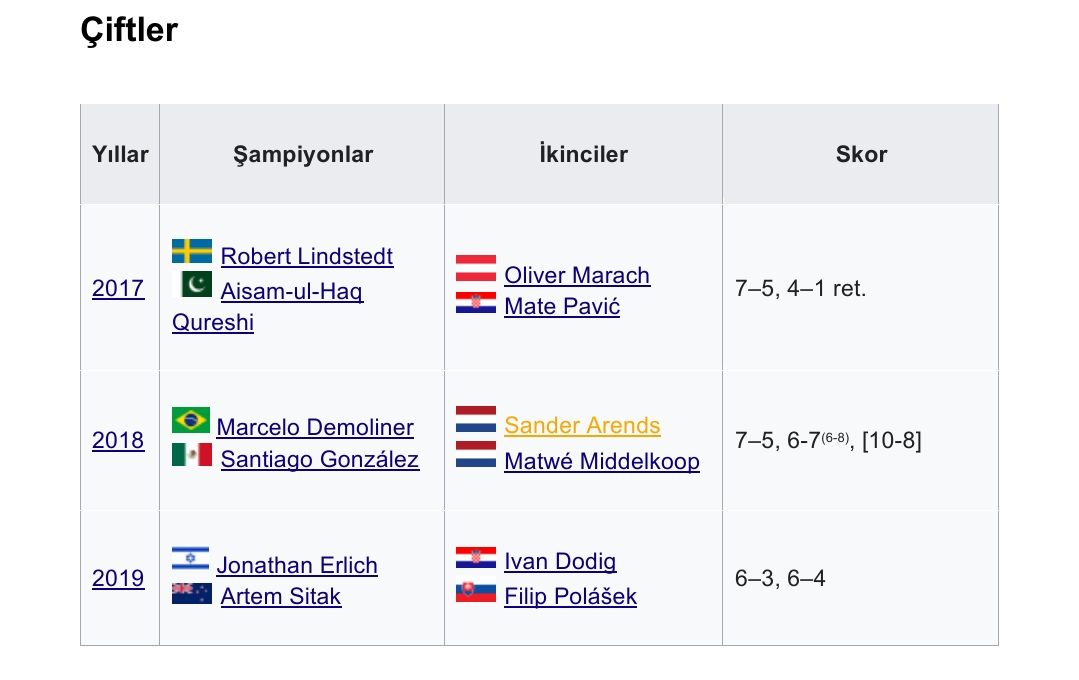Open the 2018 year link
This screenshot has height=680, width=1079.
pyautogui.click(x=118, y=440)
